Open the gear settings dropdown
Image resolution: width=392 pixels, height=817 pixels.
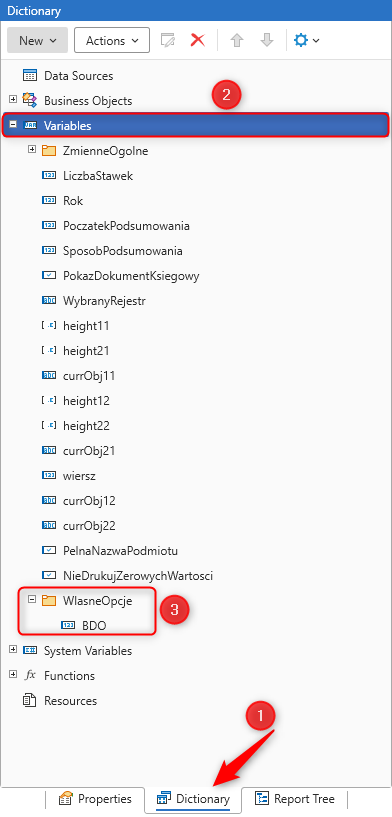(307, 40)
